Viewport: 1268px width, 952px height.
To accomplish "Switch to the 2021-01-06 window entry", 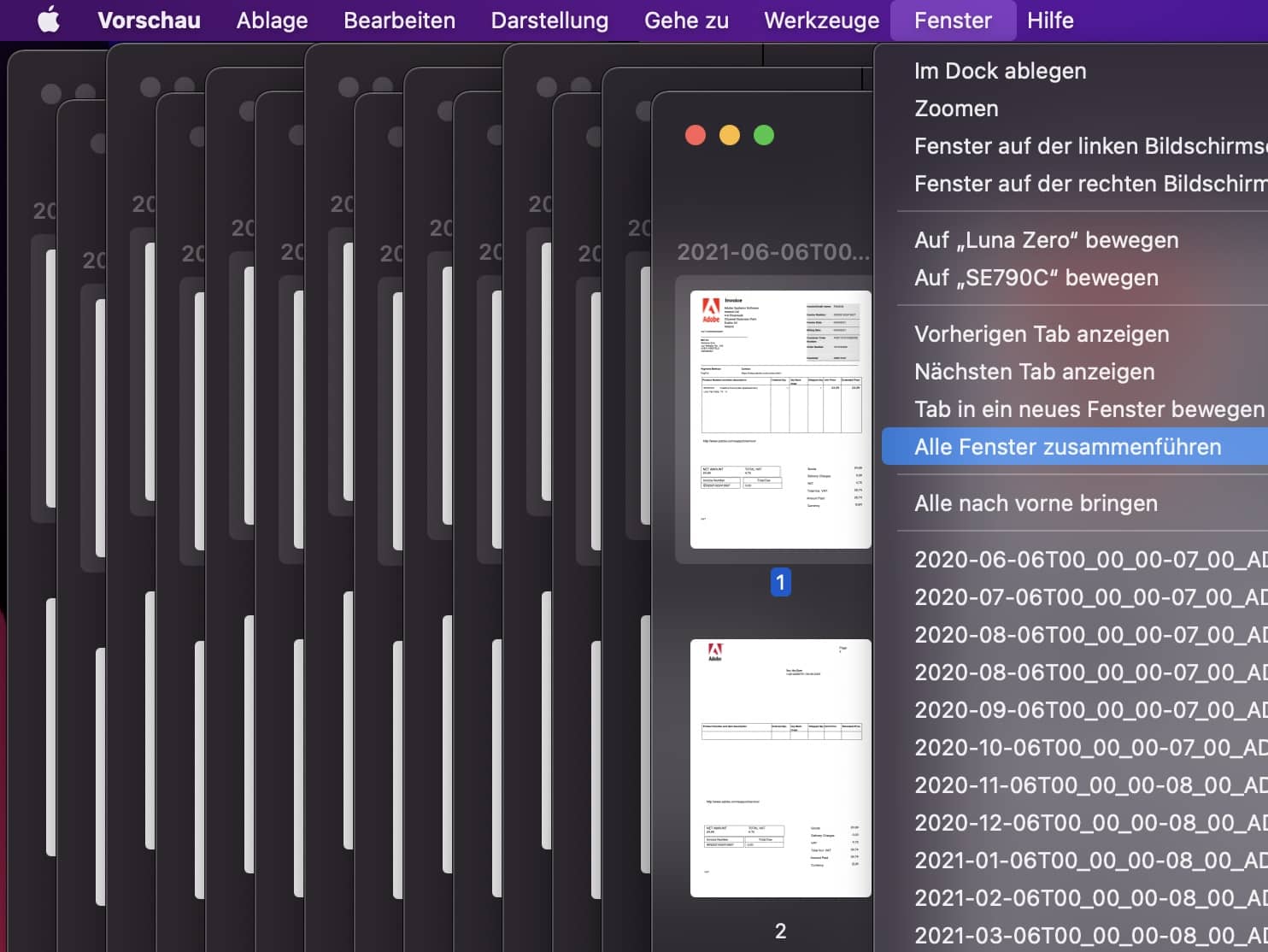I will 1075,861.
